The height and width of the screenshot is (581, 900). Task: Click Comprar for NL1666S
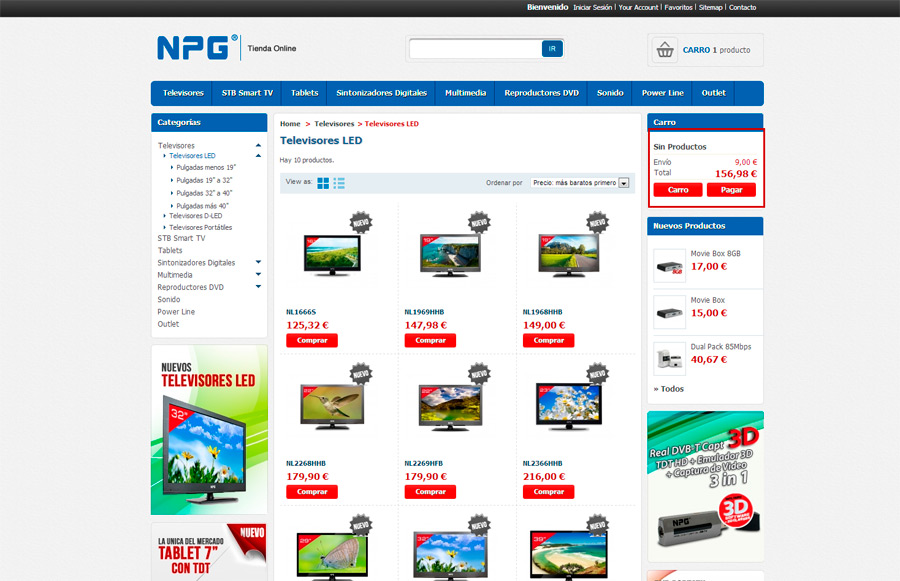312,340
